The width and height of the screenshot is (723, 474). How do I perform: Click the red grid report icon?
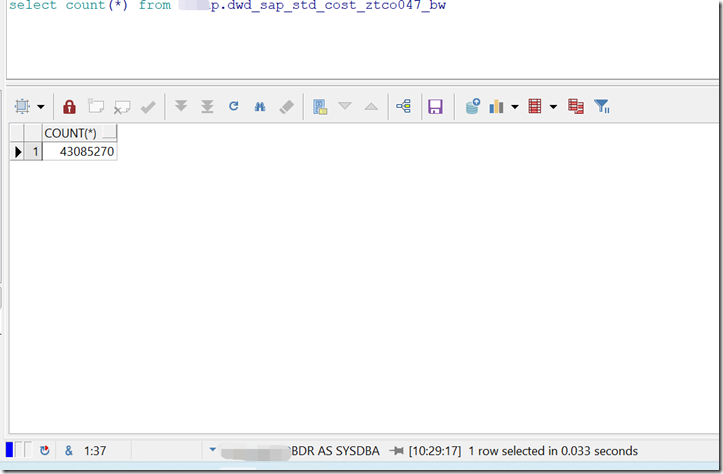click(x=535, y=107)
